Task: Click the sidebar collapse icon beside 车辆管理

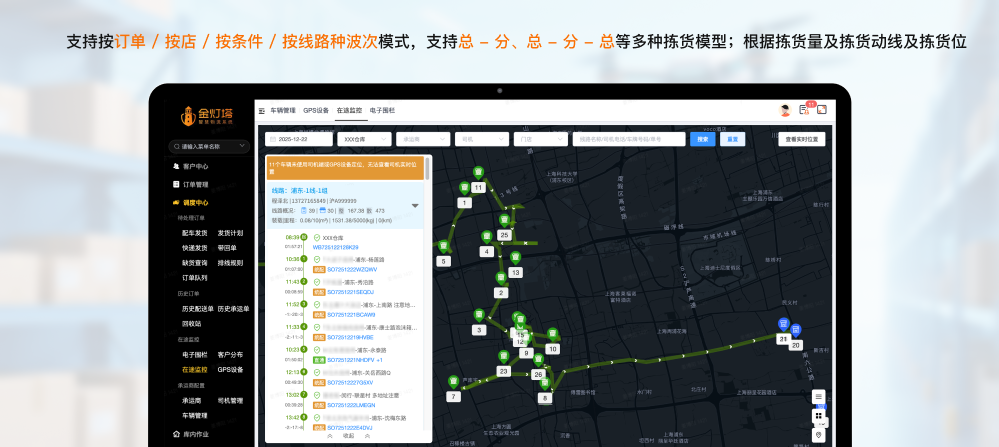Action: point(261,110)
